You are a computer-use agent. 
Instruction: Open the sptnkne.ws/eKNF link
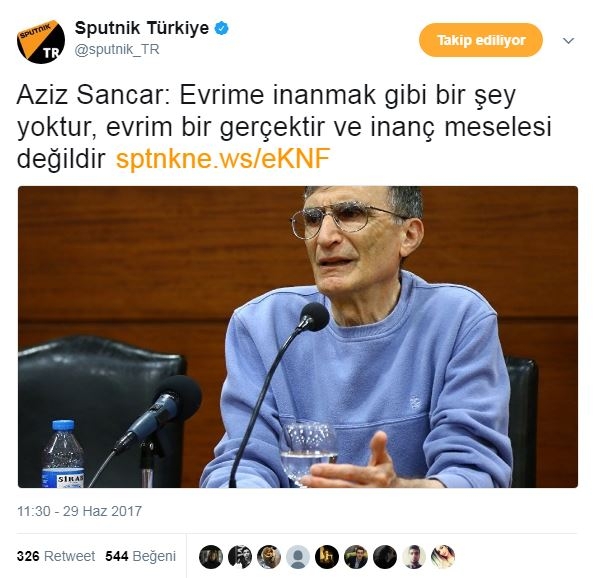coord(223,159)
